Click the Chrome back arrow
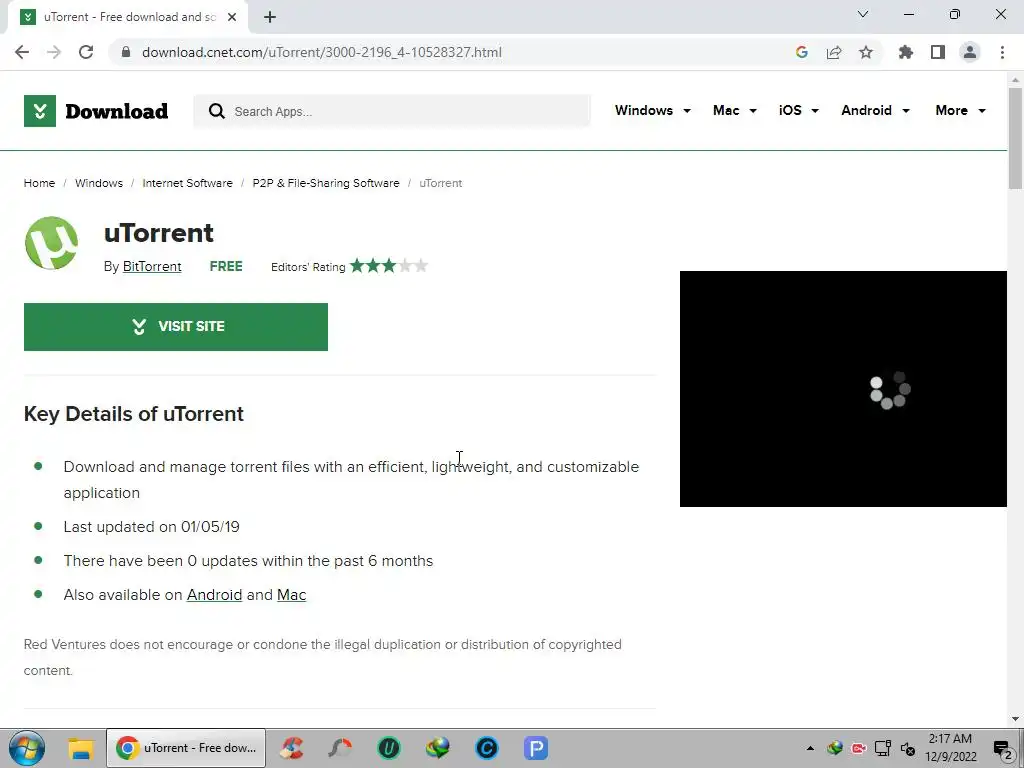The image size is (1024, 768). 22,52
